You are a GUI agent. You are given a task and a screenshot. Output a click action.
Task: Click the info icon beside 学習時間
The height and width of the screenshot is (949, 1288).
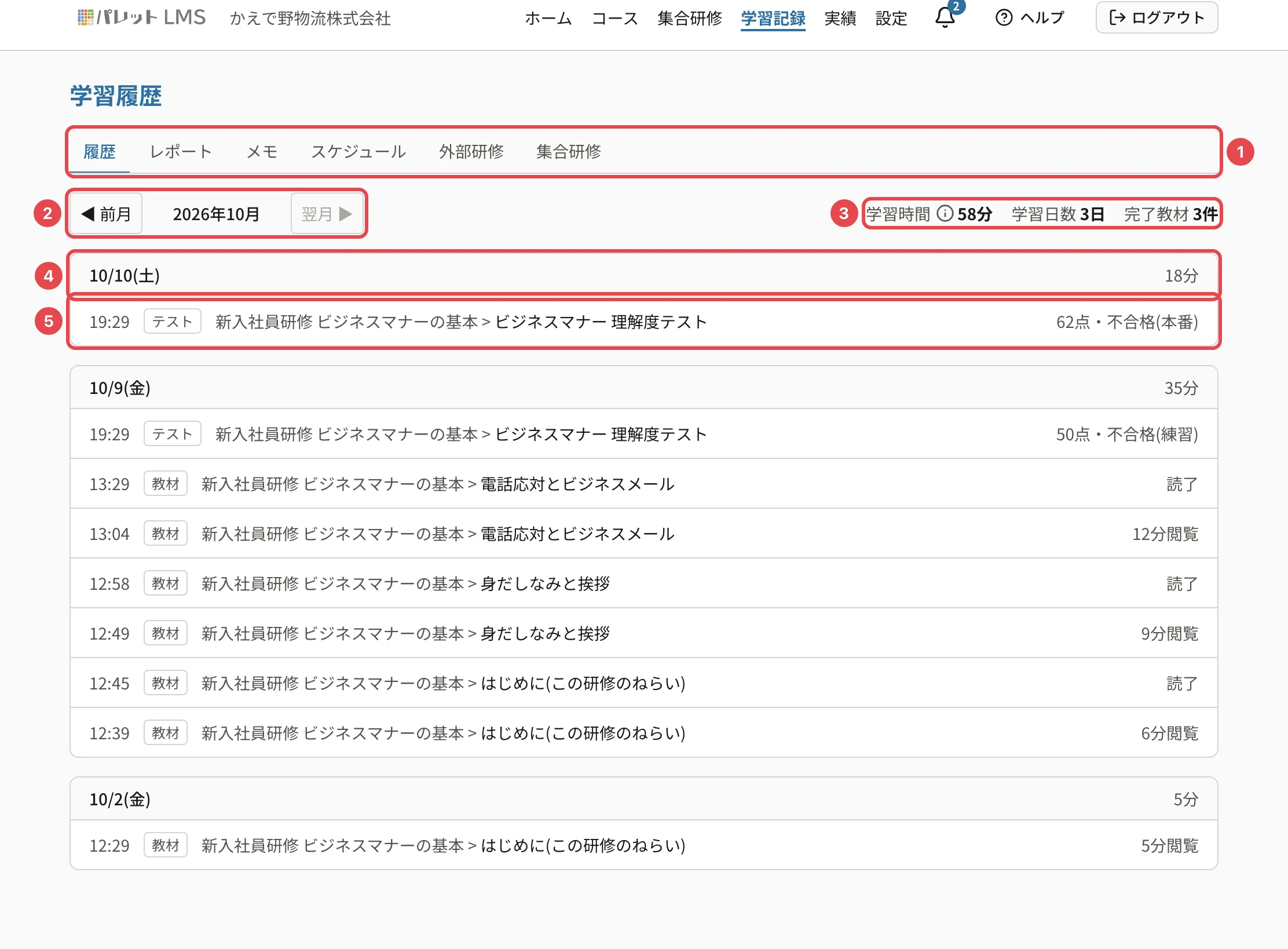click(x=945, y=214)
